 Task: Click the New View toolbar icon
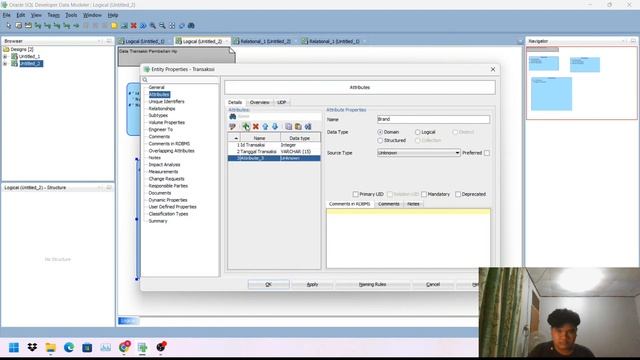[x=28, y=26]
